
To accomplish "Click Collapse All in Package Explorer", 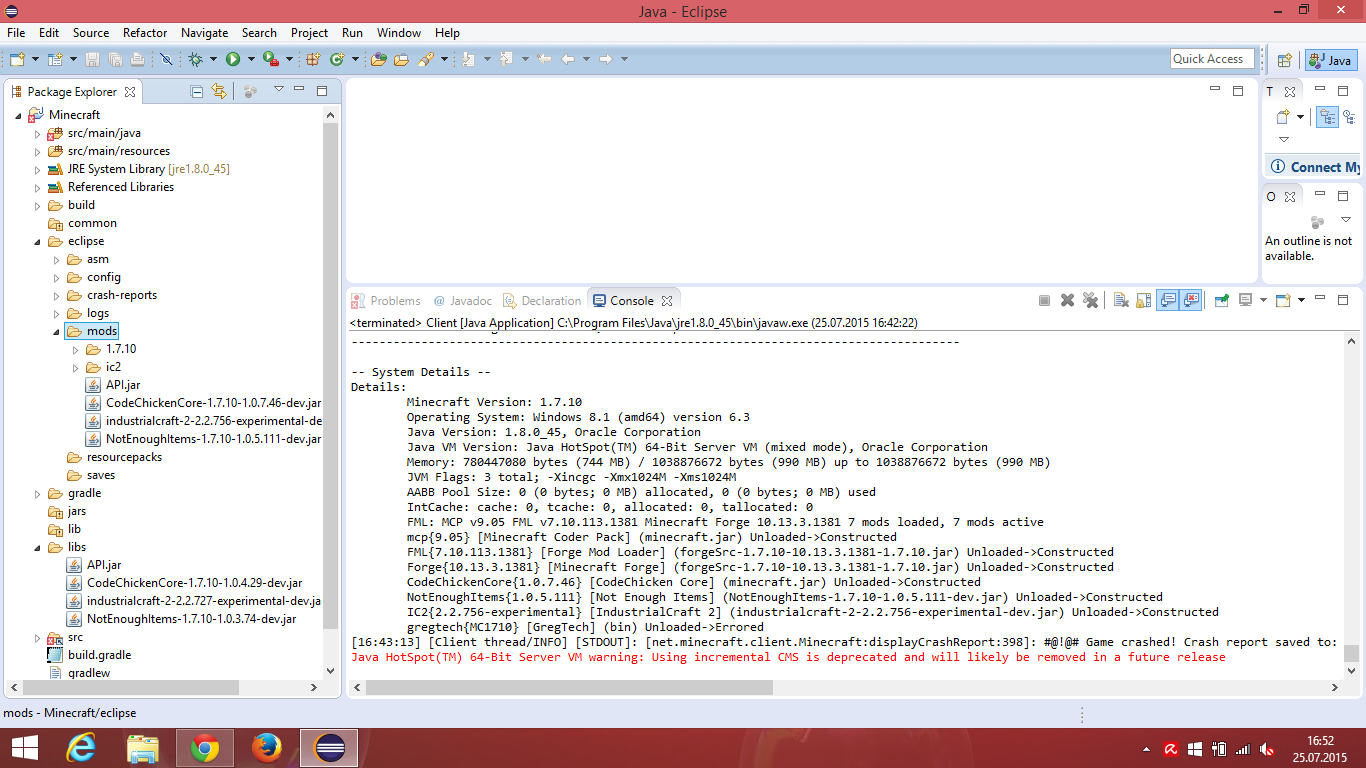I will pyautogui.click(x=197, y=91).
